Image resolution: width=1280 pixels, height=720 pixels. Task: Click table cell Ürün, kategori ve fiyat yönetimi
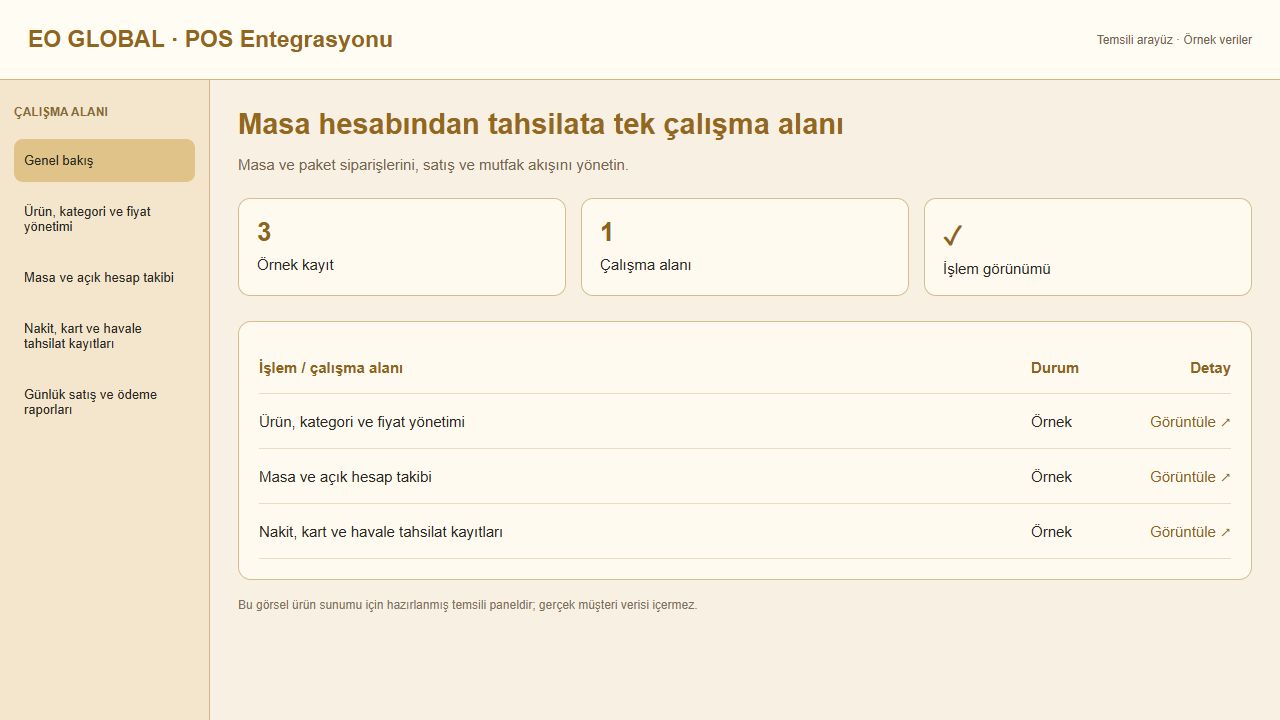[x=362, y=422]
